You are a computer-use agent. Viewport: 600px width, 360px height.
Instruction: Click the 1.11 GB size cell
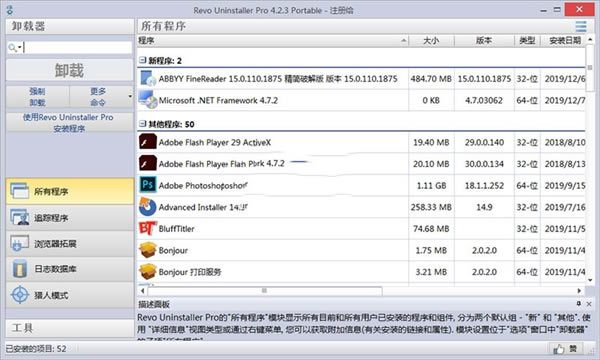[x=431, y=186]
